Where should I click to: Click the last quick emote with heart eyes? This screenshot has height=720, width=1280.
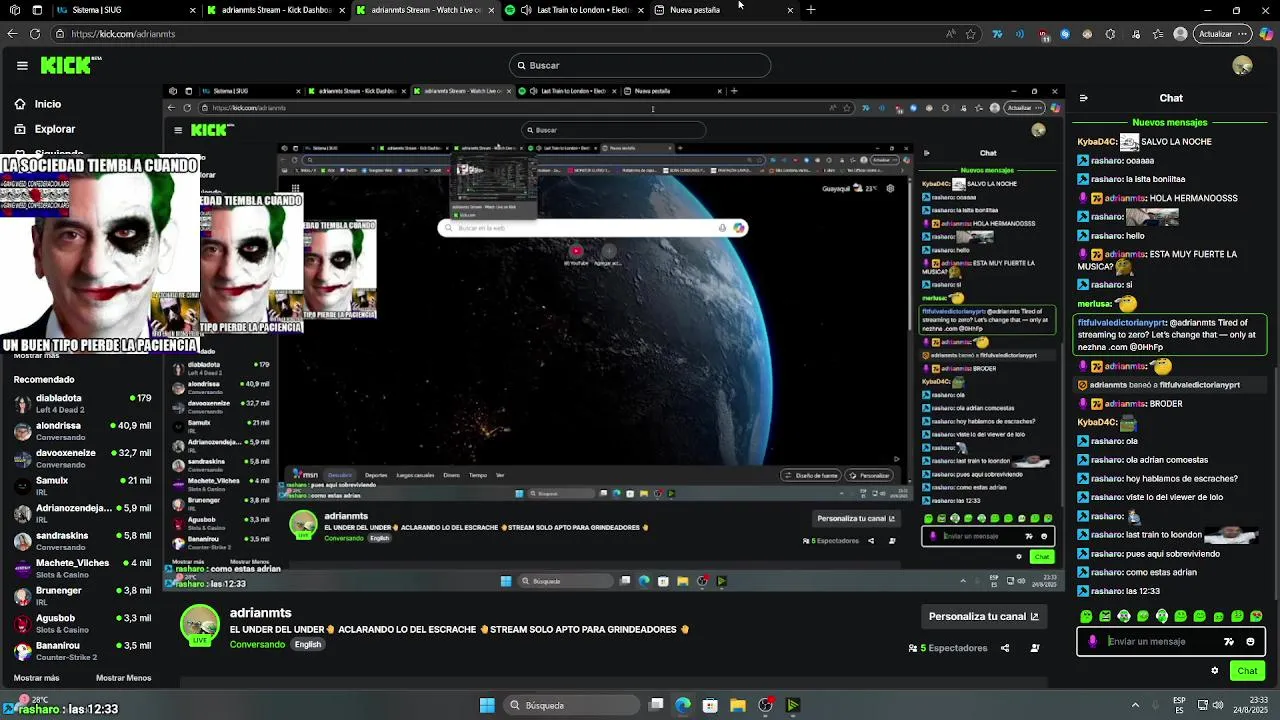coord(1256,617)
